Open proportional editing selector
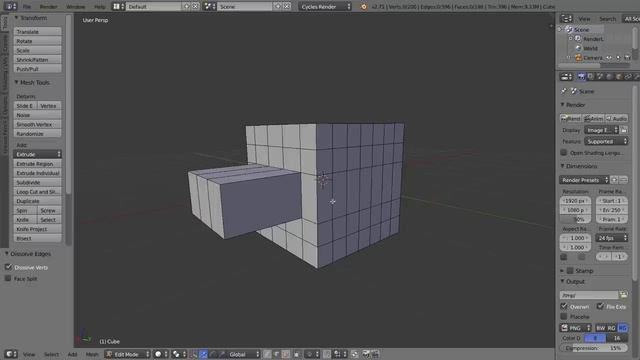This screenshot has width=640, height=360. (312, 354)
